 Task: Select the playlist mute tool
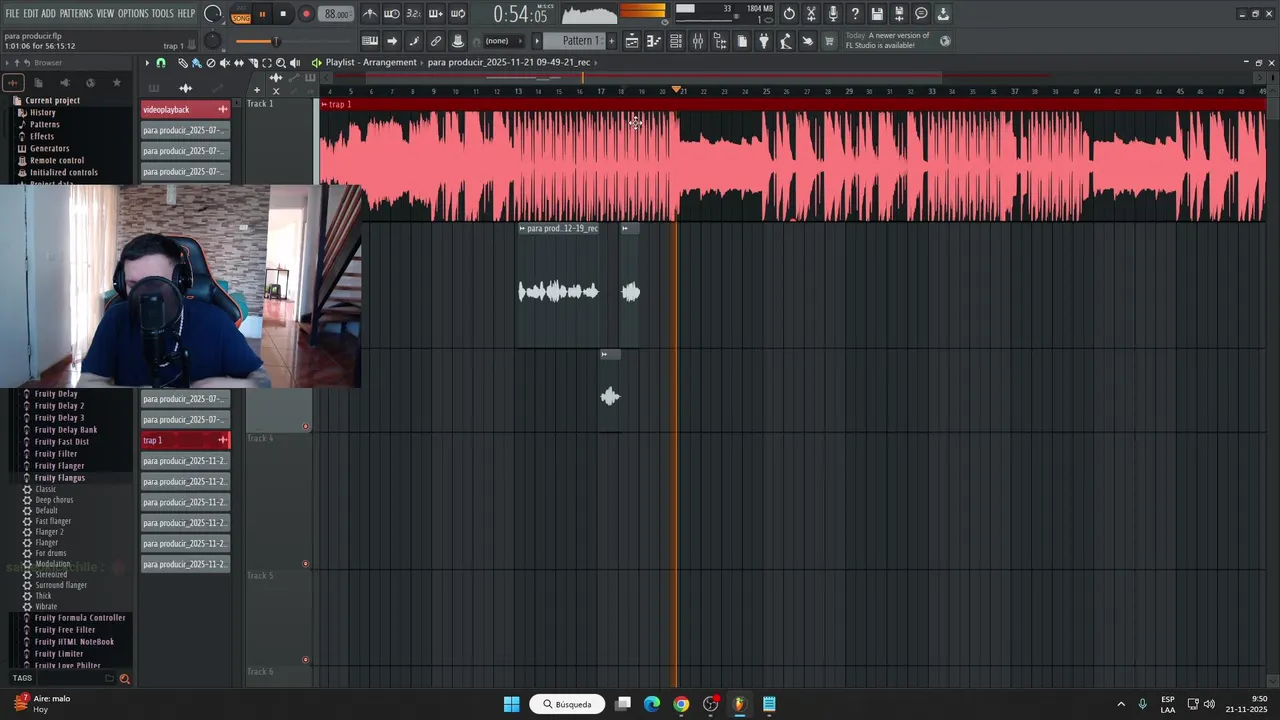click(x=225, y=63)
